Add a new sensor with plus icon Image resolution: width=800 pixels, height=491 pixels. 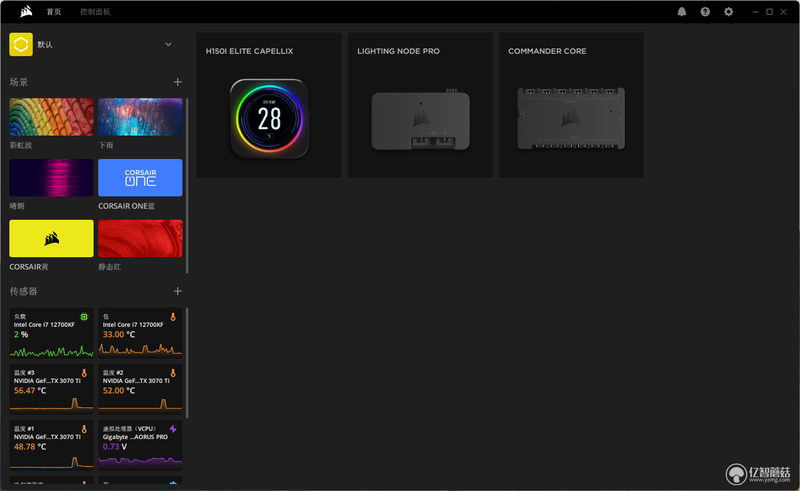tap(178, 291)
